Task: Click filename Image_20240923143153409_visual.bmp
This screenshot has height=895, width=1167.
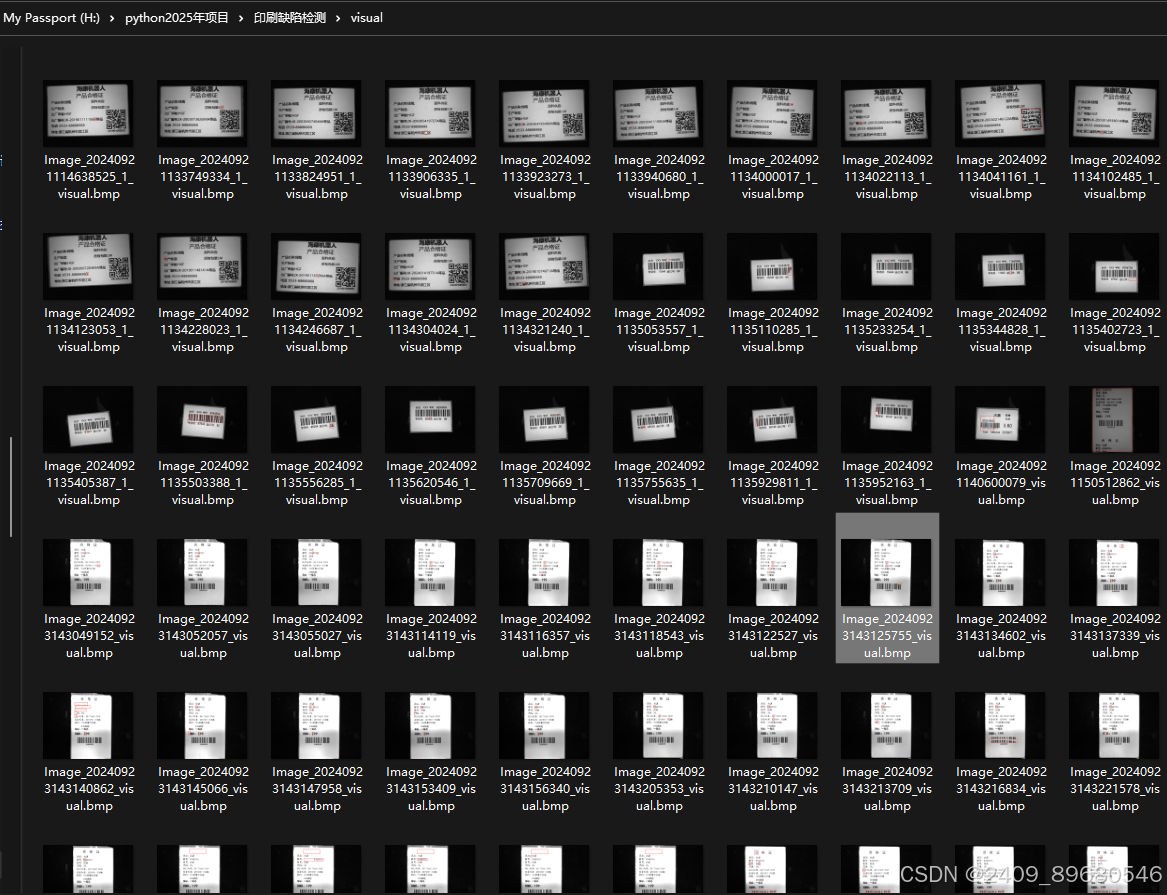Action: click(431, 789)
